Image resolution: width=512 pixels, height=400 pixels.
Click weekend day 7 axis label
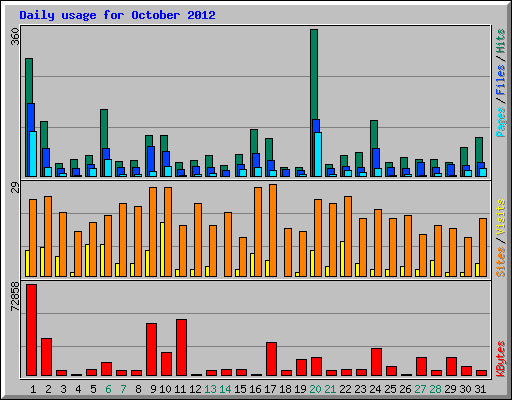coord(123,389)
